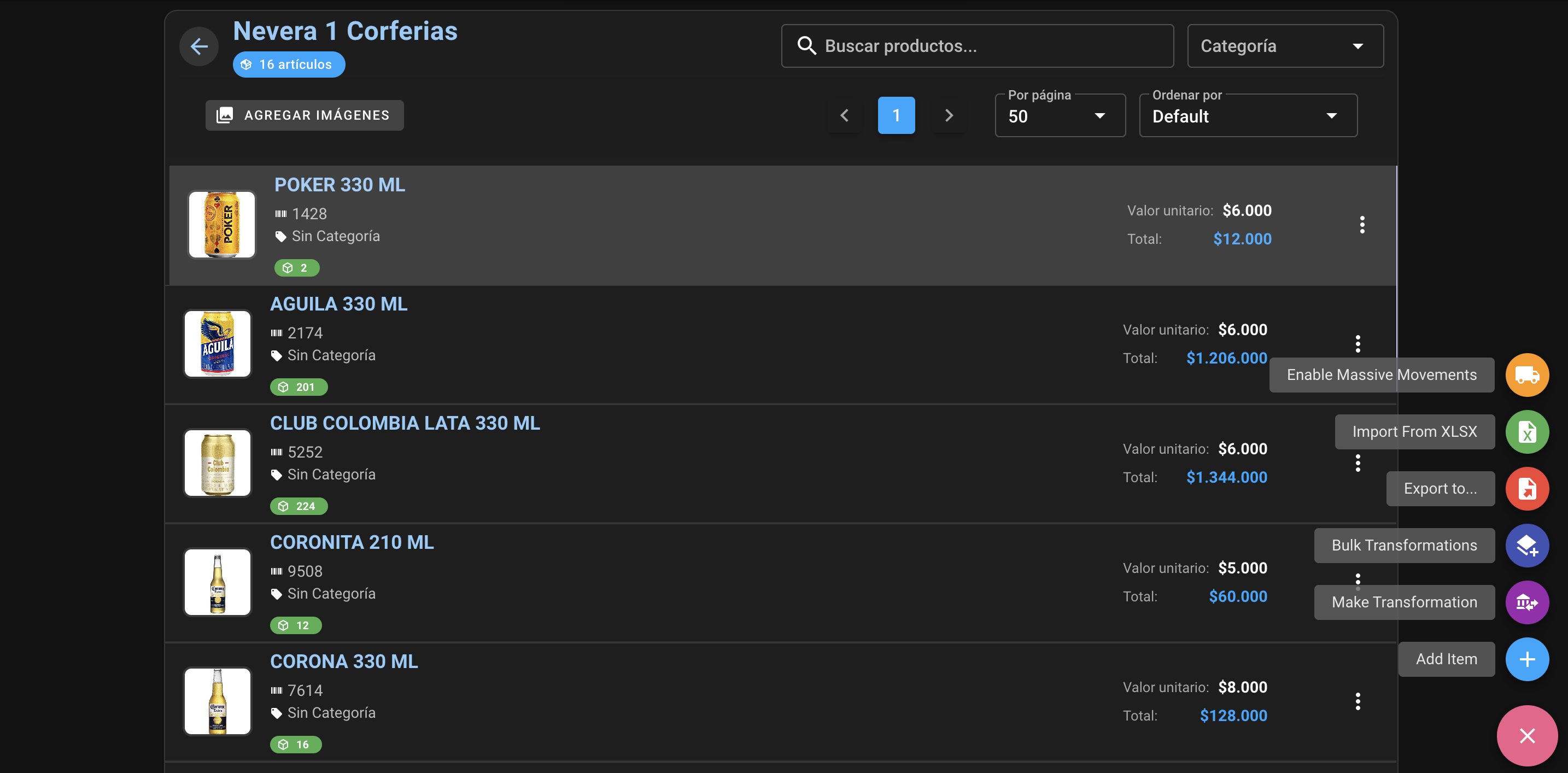Open the Por página dropdown
This screenshot has height=773, width=1568.
coord(1060,116)
